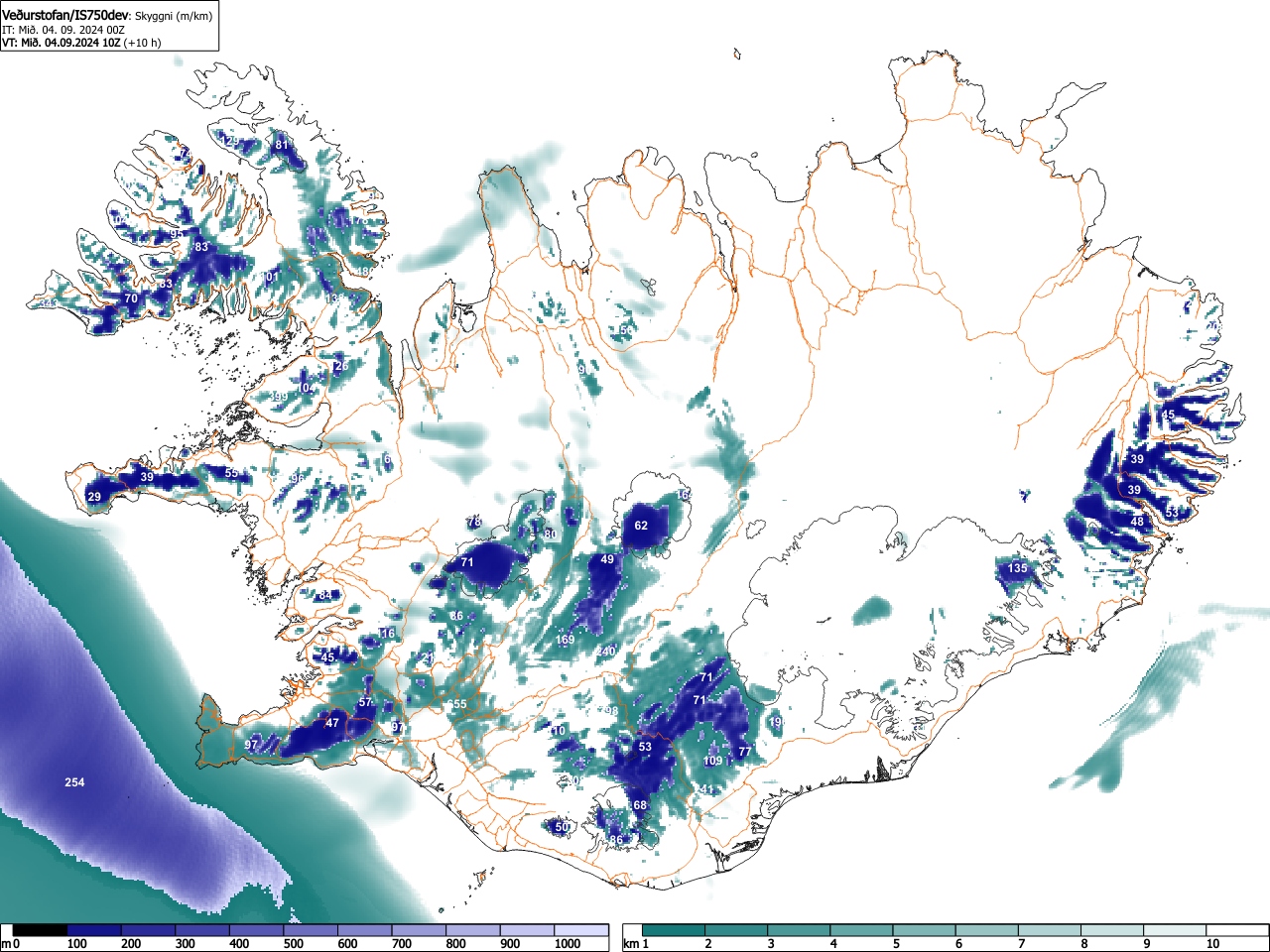Click the black swatch at metre scale start
This screenshot has height=952, width=1270.
point(40,930)
